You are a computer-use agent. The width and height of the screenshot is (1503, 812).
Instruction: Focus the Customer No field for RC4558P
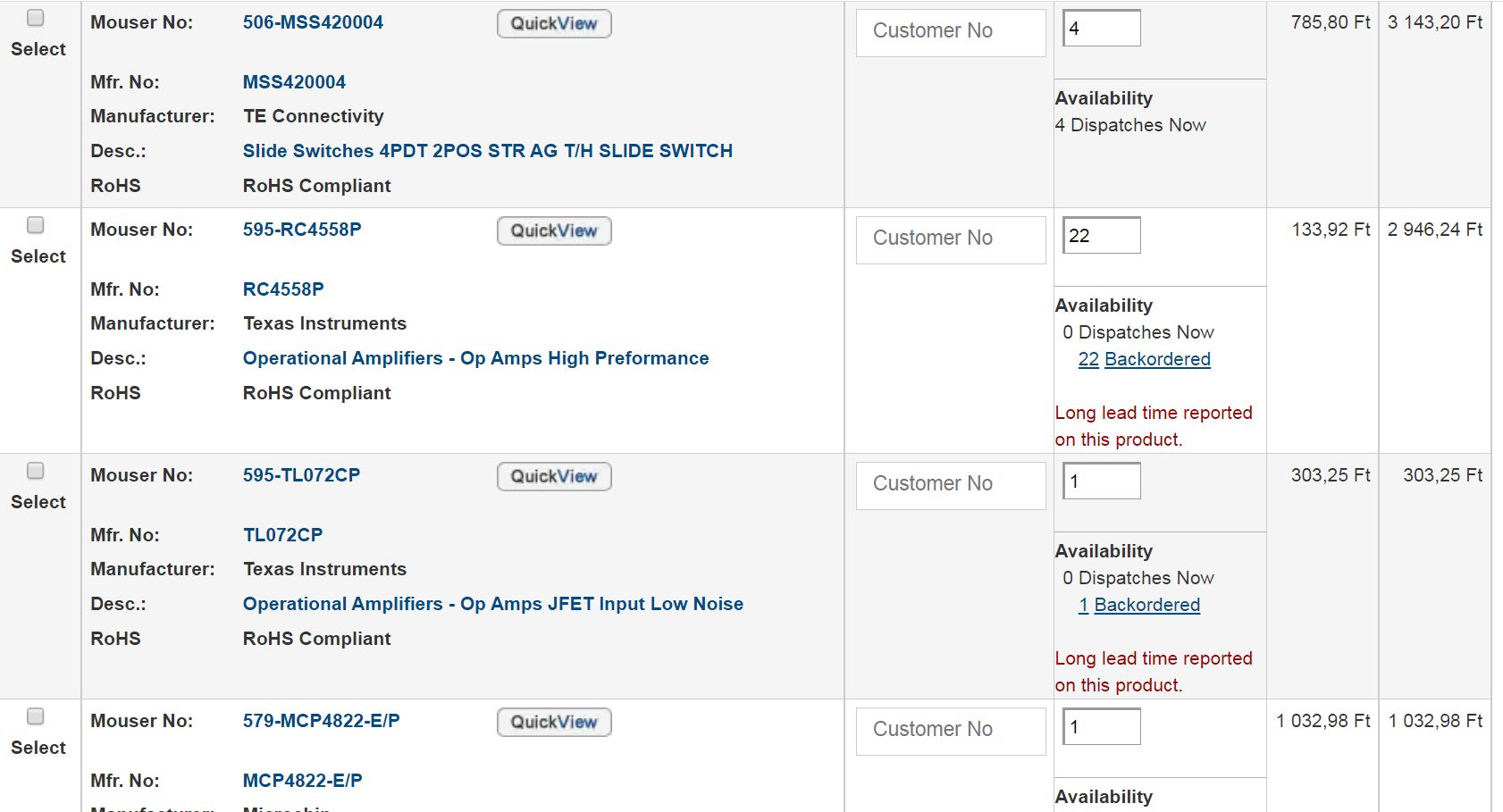(x=951, y=239)
